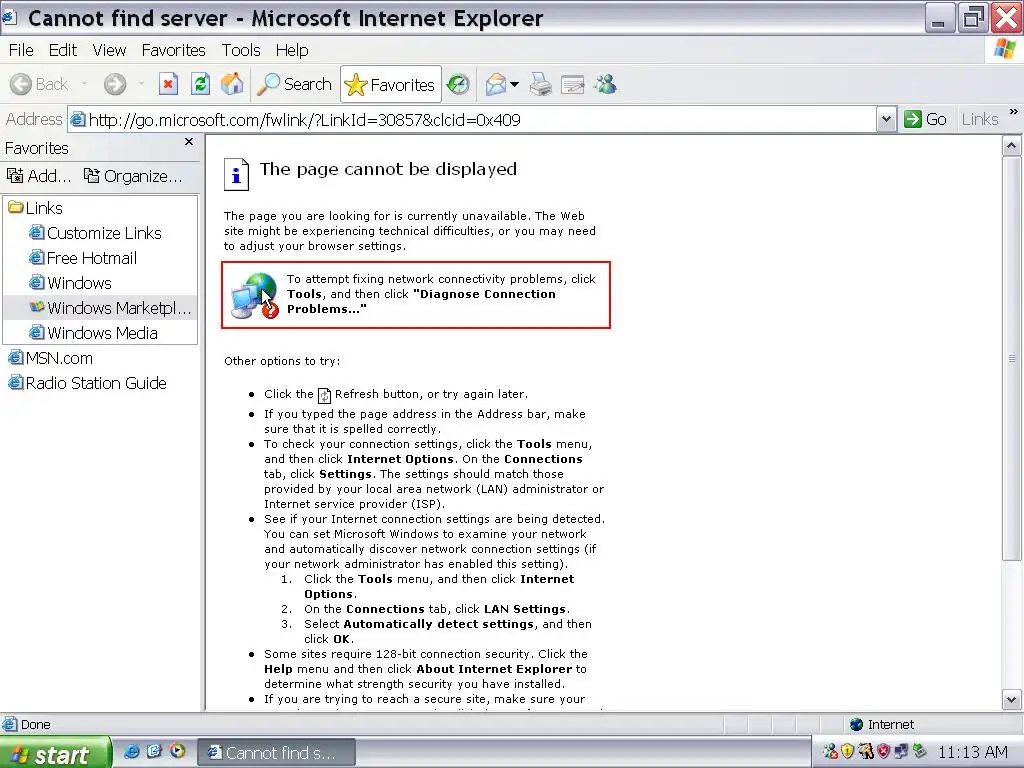The height and width of the screenshot is (768, 1024).
Task: Click the Refresh toolbar icon
Action: [x=200, y=84]
